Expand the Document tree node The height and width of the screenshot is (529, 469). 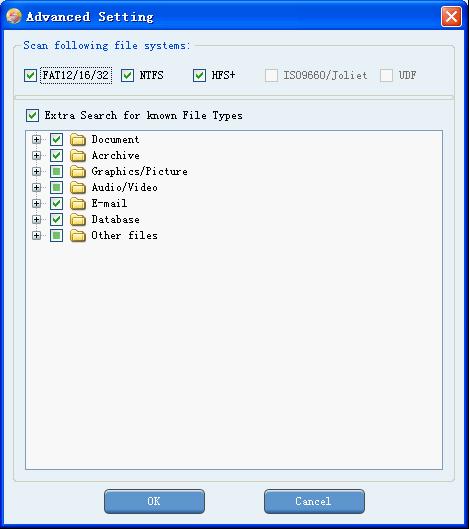point(36,139)
